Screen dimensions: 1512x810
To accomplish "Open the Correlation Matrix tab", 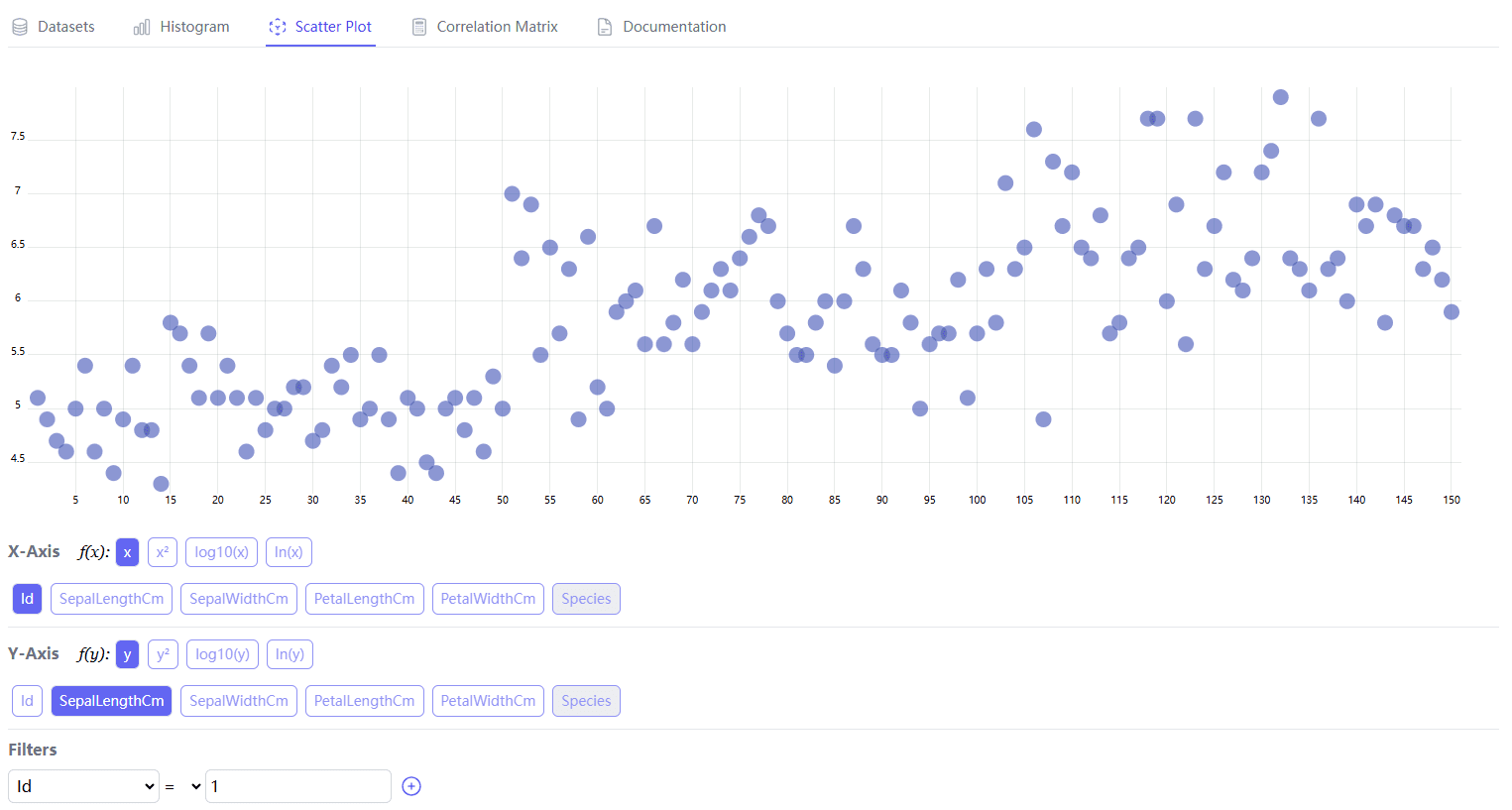I will [485, 27].
